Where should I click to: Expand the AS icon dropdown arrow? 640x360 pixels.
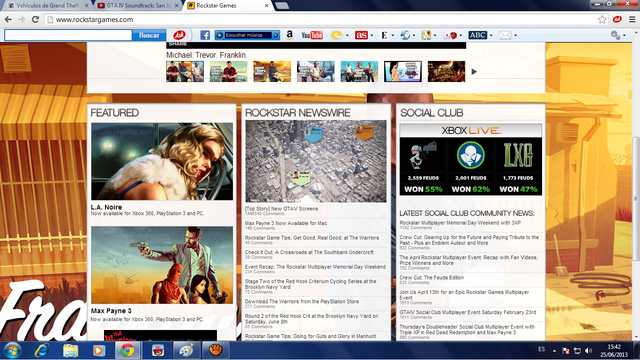tap(371, 36)
